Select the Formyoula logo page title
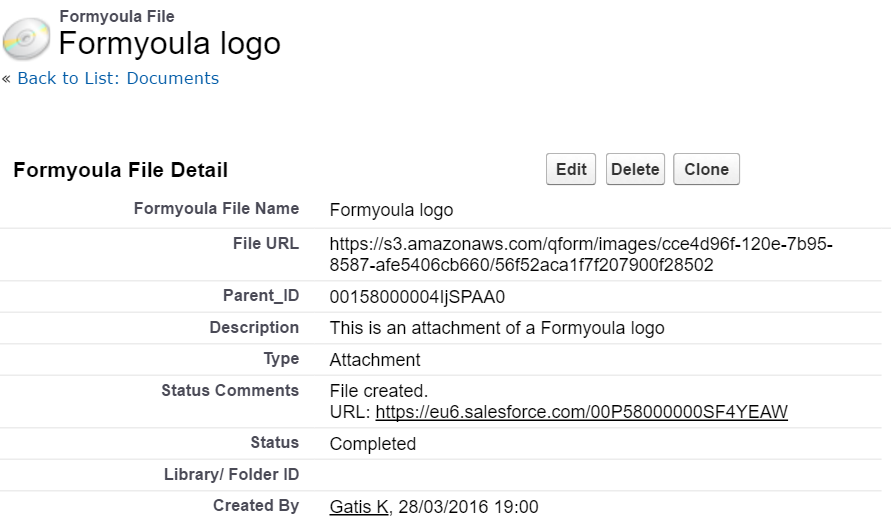Viewport: 891px width, 522px height. point(169,43)
